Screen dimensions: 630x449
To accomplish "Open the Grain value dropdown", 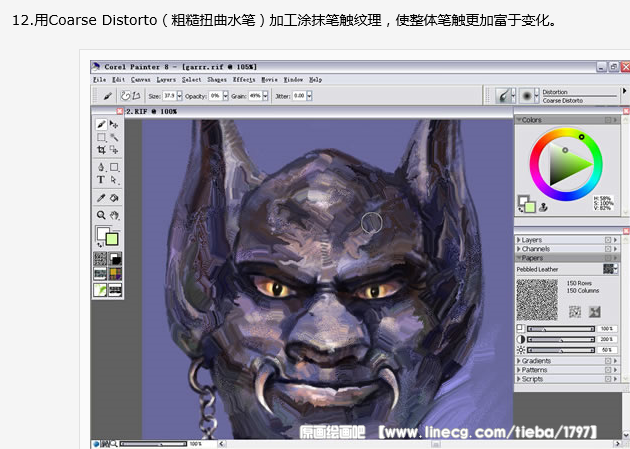I will (x=265, y=96).
